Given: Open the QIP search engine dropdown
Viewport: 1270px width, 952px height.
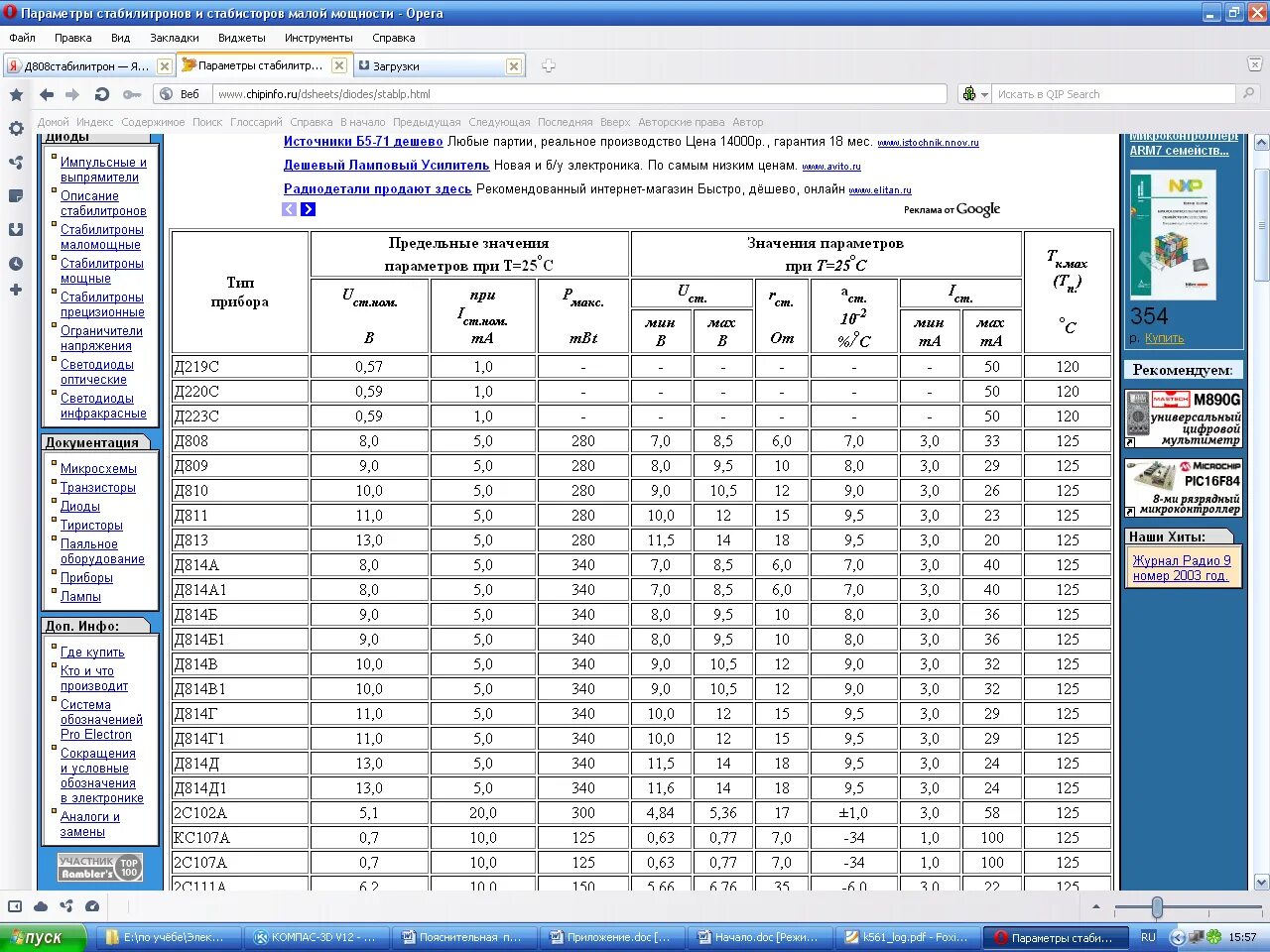Looking at the screenshot, I should (x=975, y=94).
